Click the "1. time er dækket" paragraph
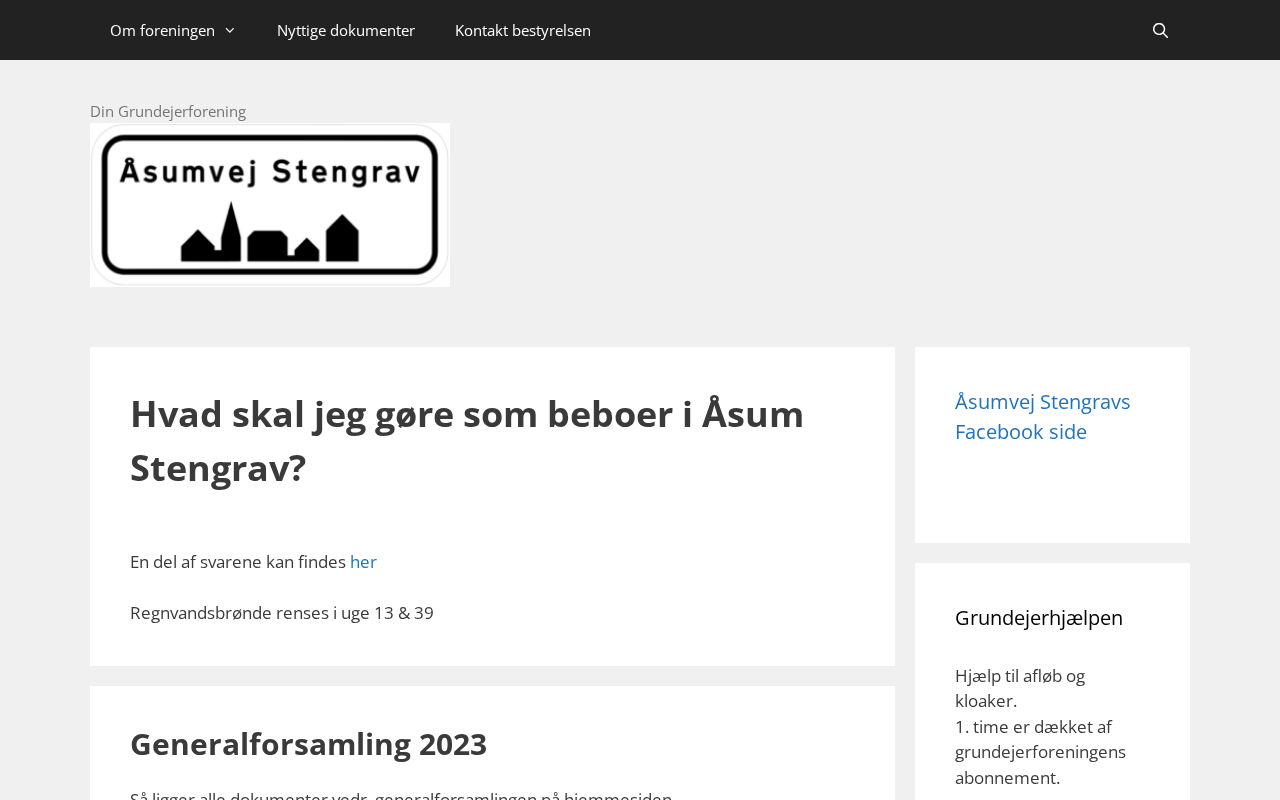Viewport: 1280px width, 800px height. [x=1040, y=752]
